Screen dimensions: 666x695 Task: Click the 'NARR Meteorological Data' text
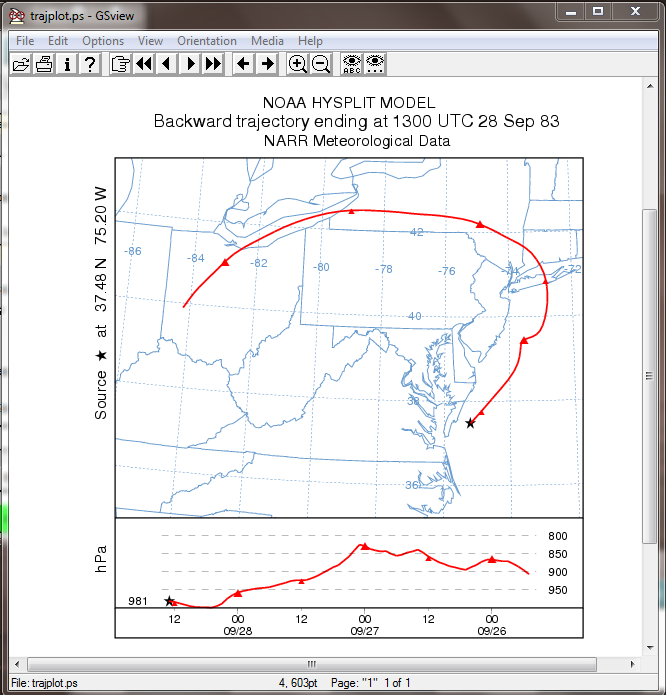click(x=357, y=141)
